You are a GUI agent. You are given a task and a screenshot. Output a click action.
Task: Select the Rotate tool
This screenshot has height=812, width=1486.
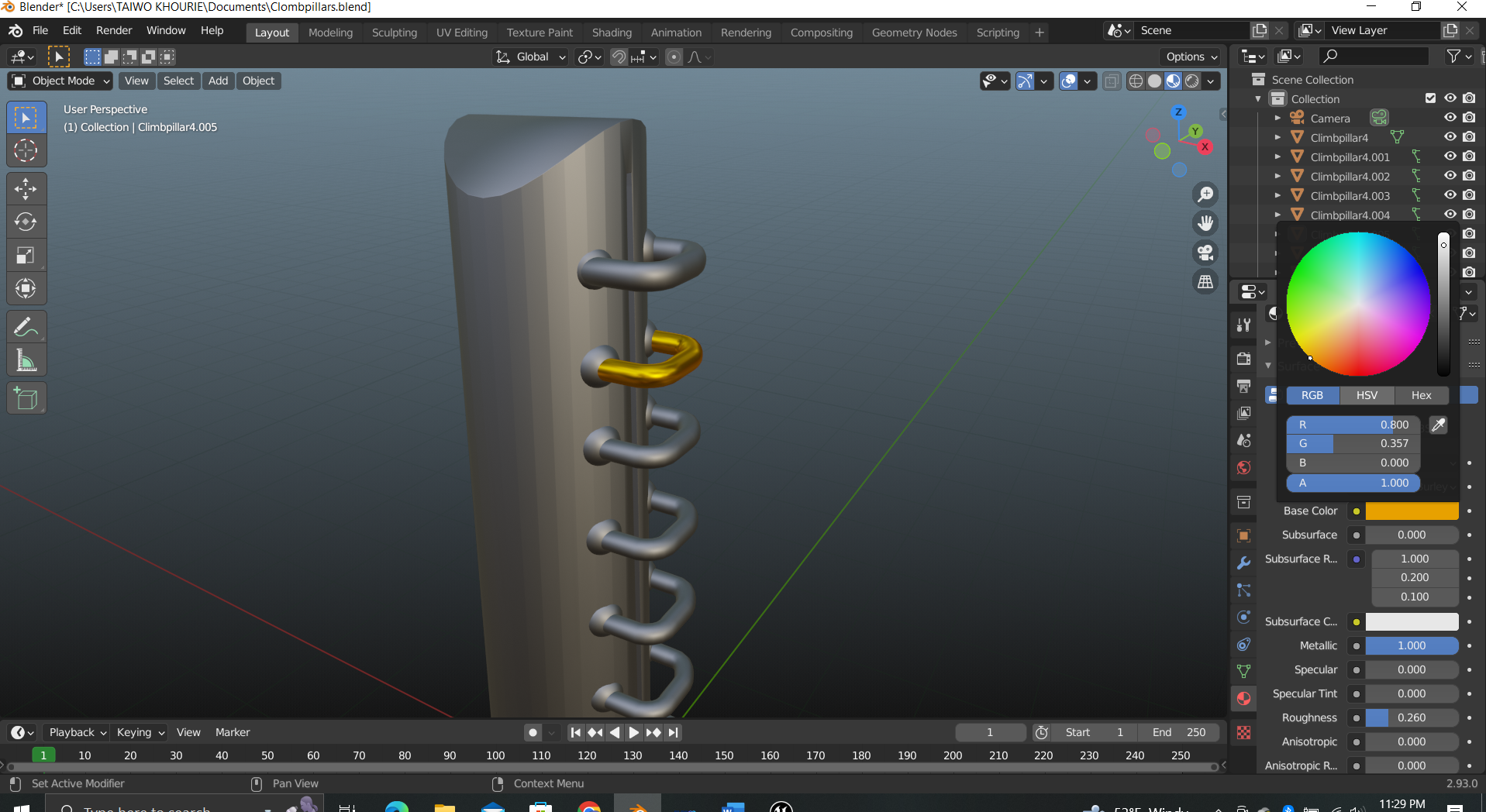click(x=26, y=222)
